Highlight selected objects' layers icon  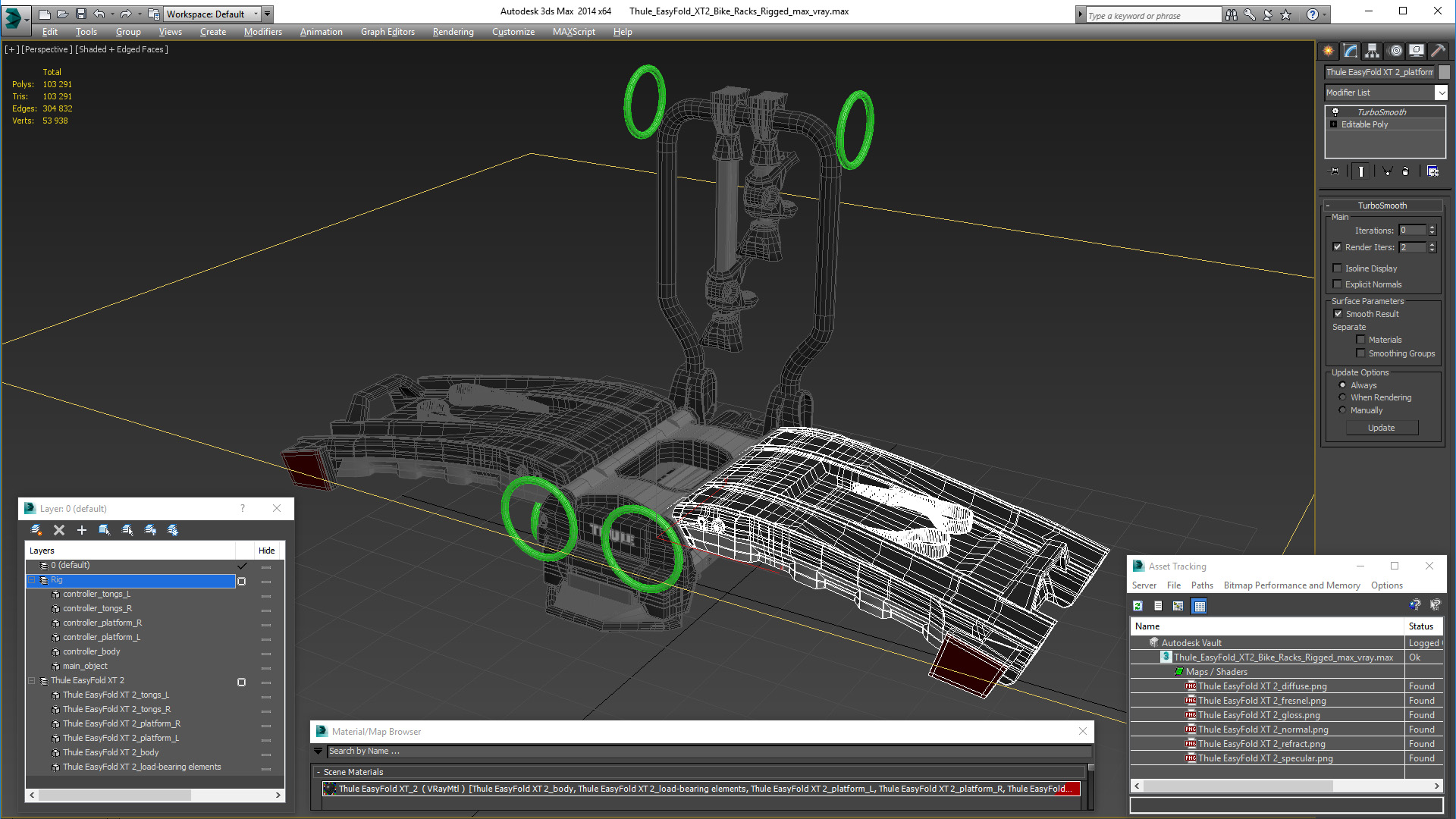pos(127,530)
